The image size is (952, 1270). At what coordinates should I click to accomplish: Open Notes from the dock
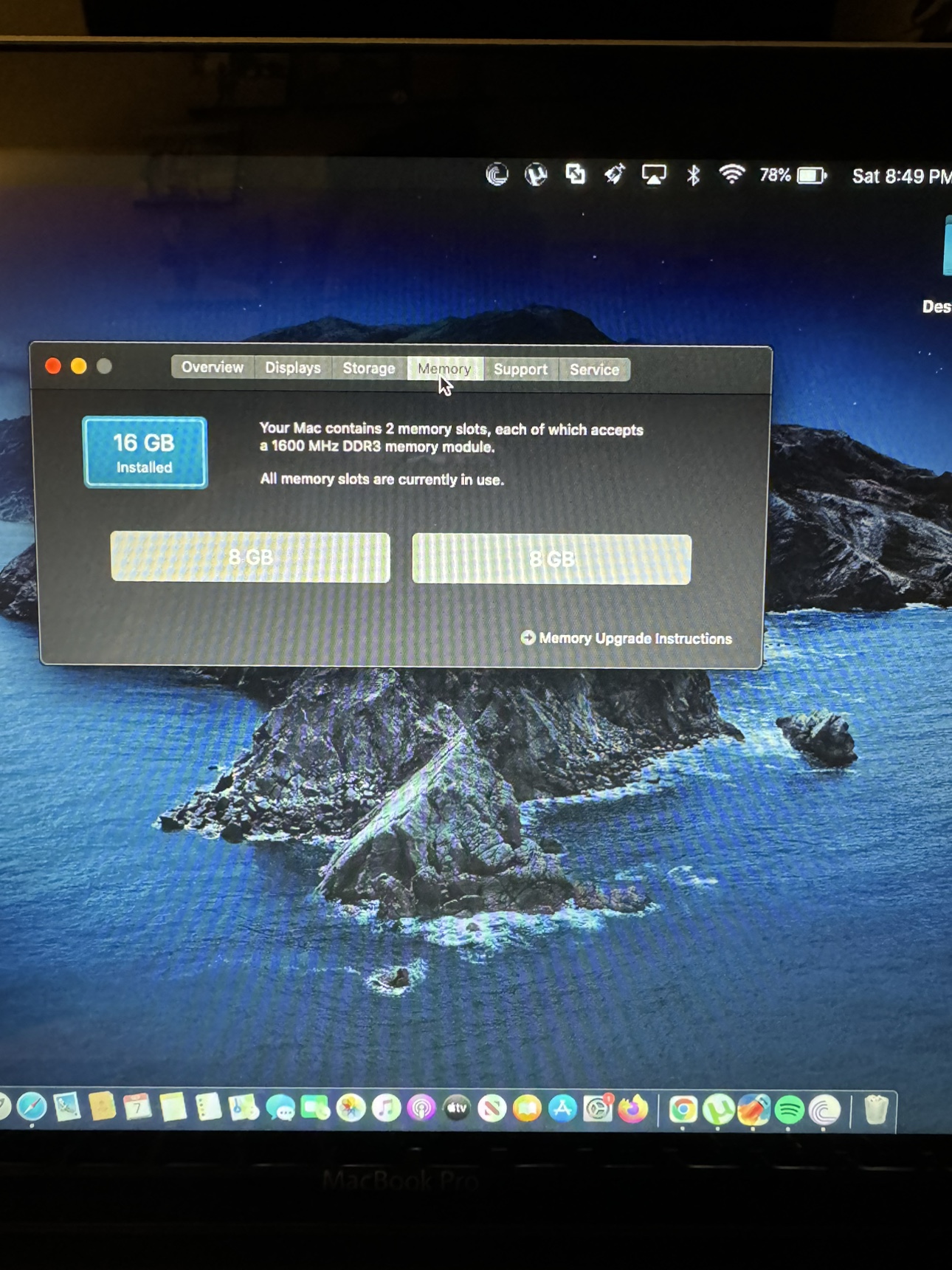173,1108
